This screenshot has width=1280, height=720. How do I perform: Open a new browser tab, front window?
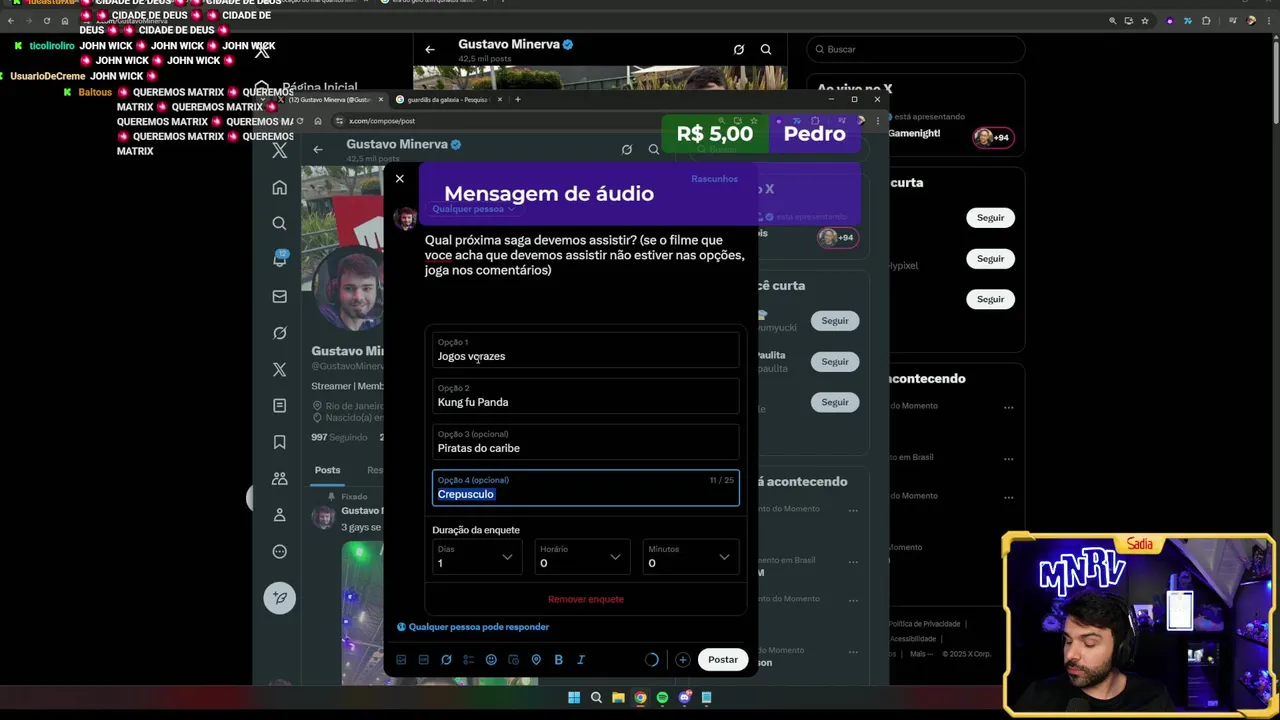tap(517, 99)
